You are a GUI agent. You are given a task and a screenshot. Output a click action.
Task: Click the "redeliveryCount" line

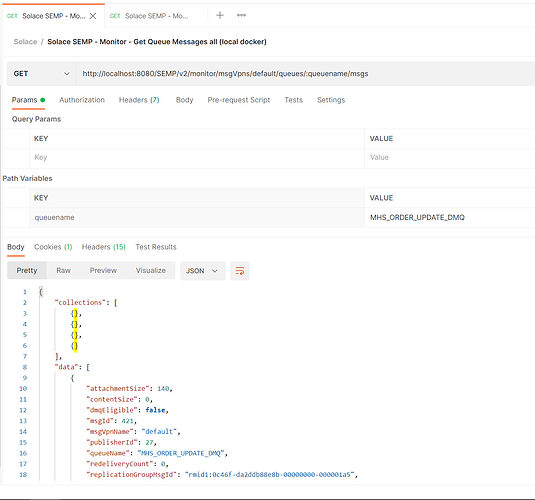(x=128, y=464)
